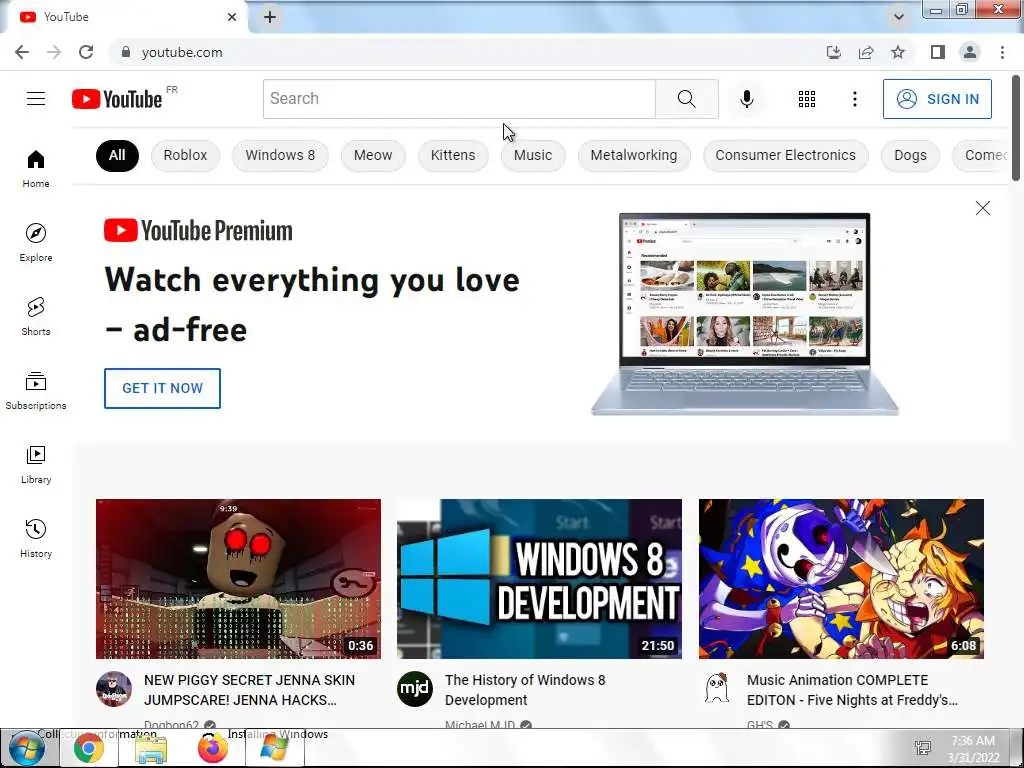Screen dimensions: 1024x768
Task: Open Shorts in sidebar
Action: (x=36, y=316)
